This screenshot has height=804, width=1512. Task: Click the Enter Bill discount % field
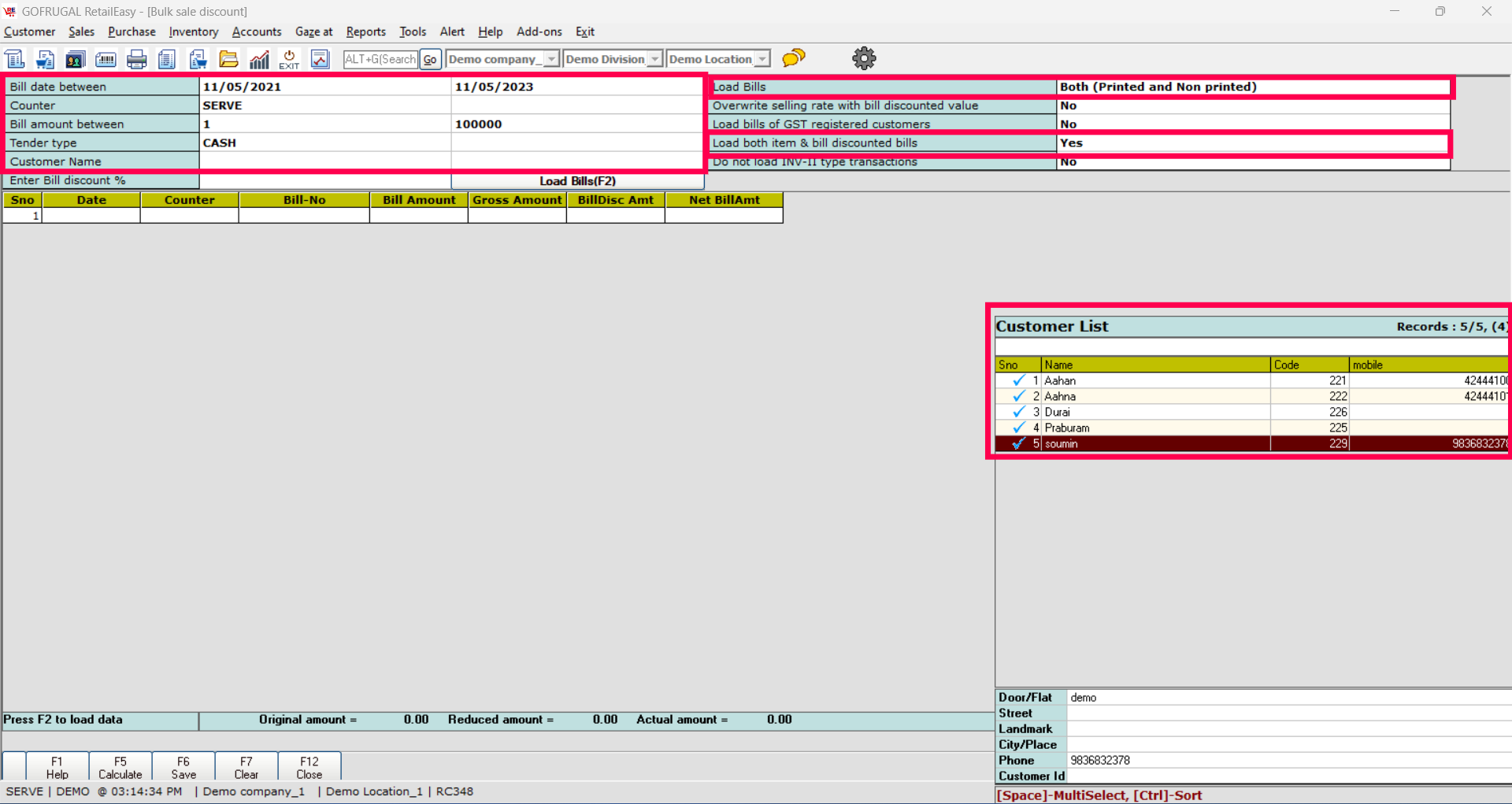[325, 181]
